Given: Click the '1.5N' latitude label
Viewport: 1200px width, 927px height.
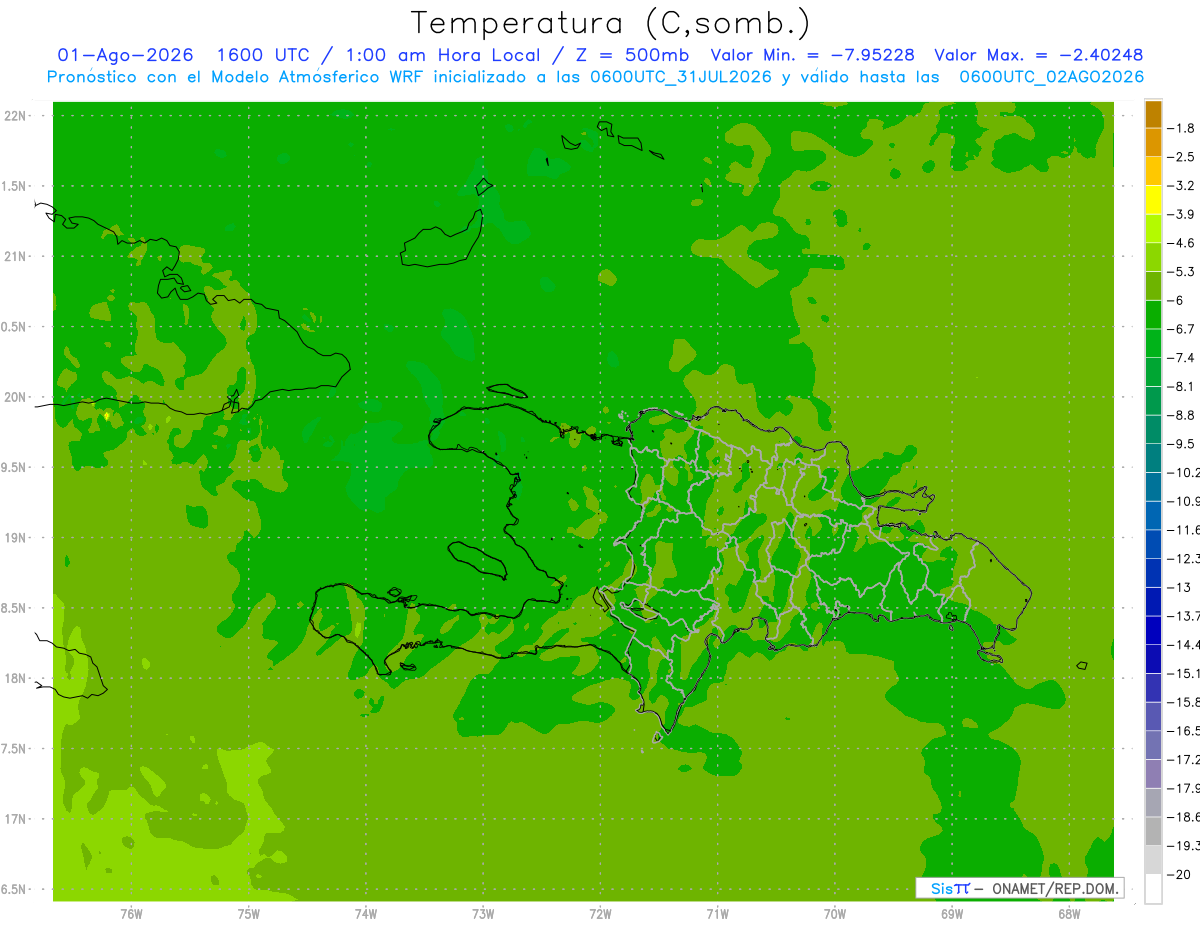Looking at the screenshot, I should point(14,186).
